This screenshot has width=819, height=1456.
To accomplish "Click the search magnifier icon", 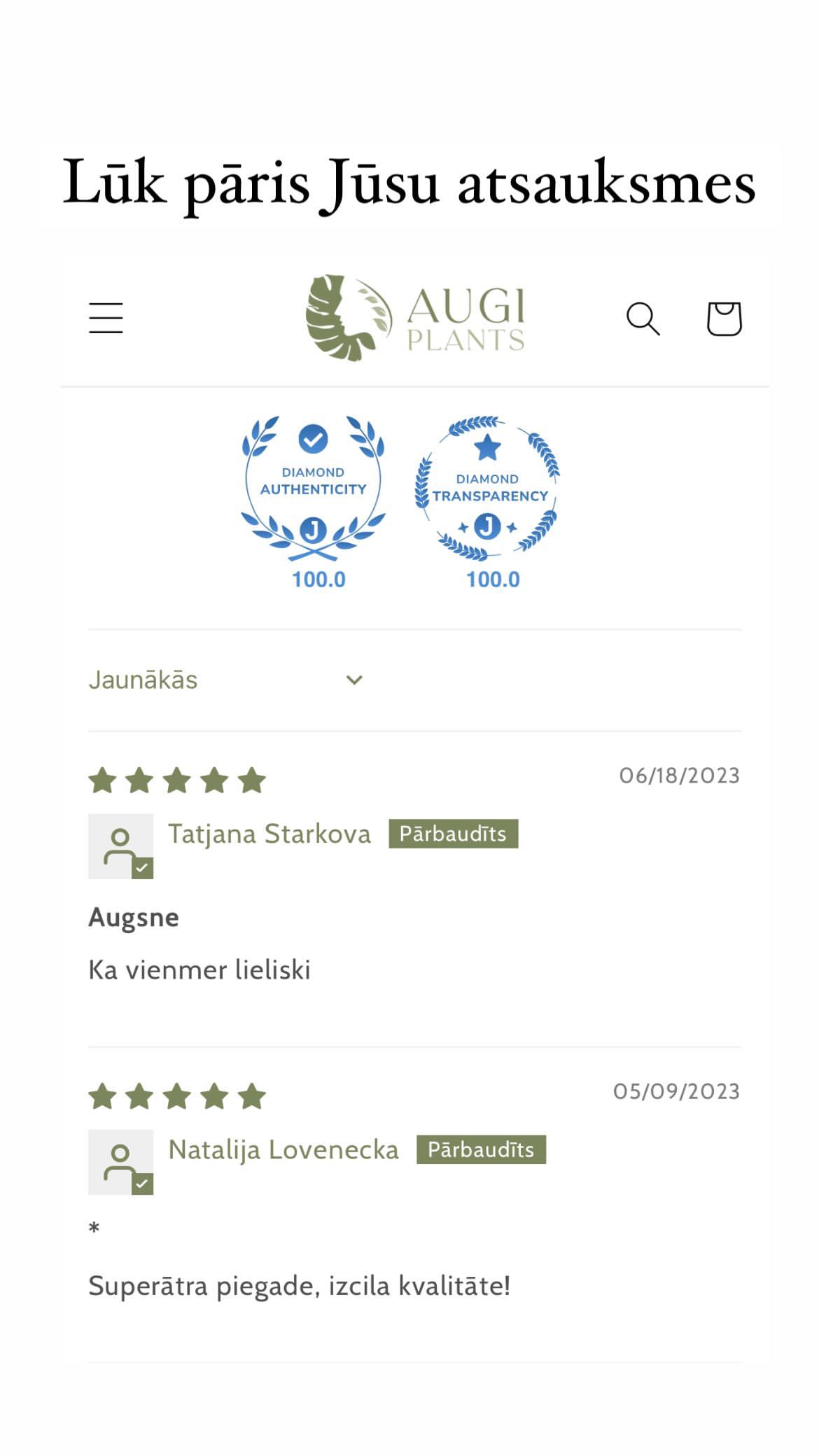I will 643,318.
